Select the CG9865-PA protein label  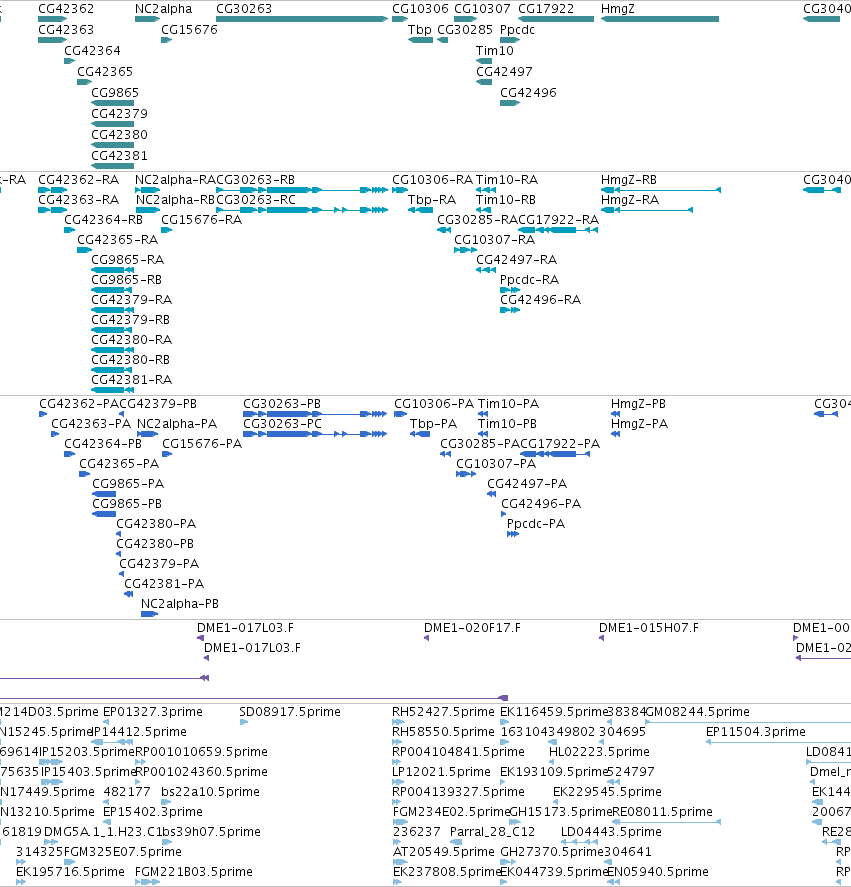[128, 484]
